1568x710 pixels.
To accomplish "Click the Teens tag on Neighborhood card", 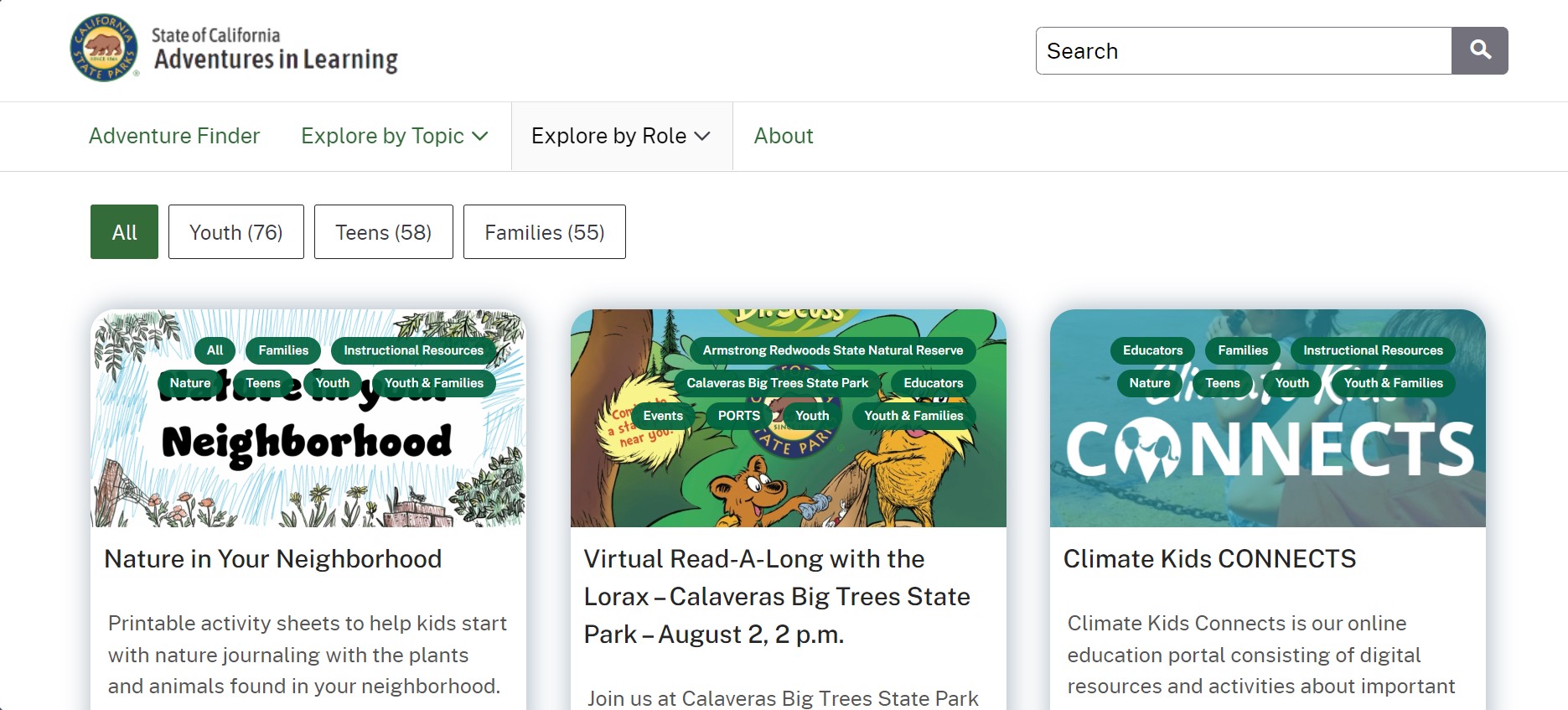I will coord(263,383).
